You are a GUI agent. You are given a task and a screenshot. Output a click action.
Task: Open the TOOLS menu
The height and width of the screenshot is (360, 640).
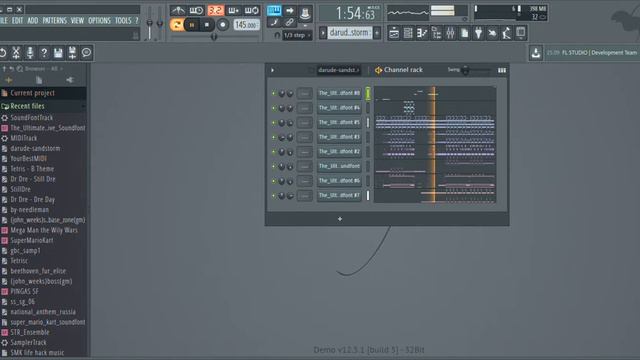click(x=123, y=20)
